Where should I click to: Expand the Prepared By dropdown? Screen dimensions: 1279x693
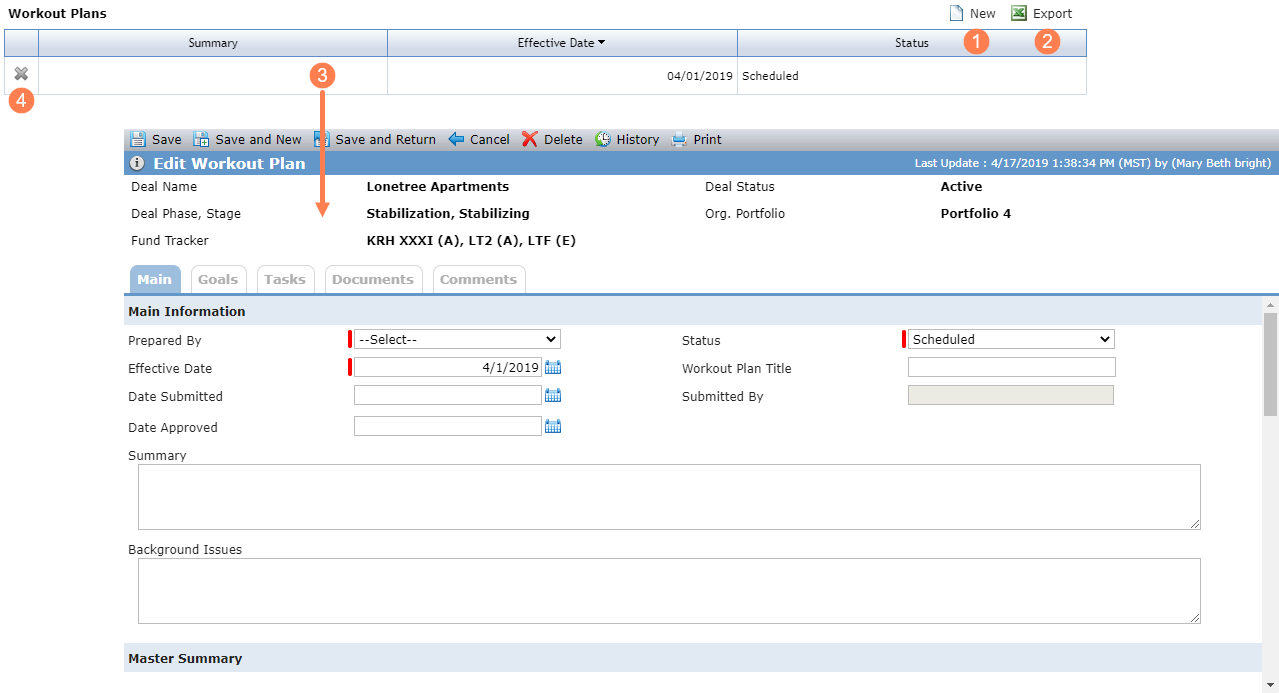[457, 339]
